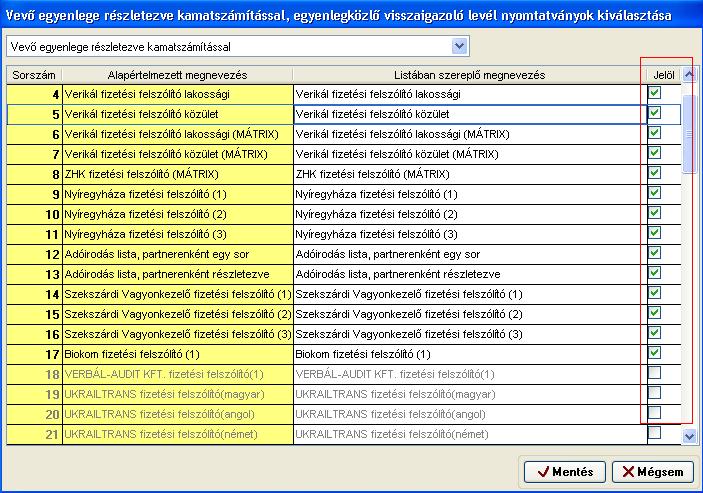Select list name cell UKRAILTRANS felszólító(angol)

pos(470,414)
